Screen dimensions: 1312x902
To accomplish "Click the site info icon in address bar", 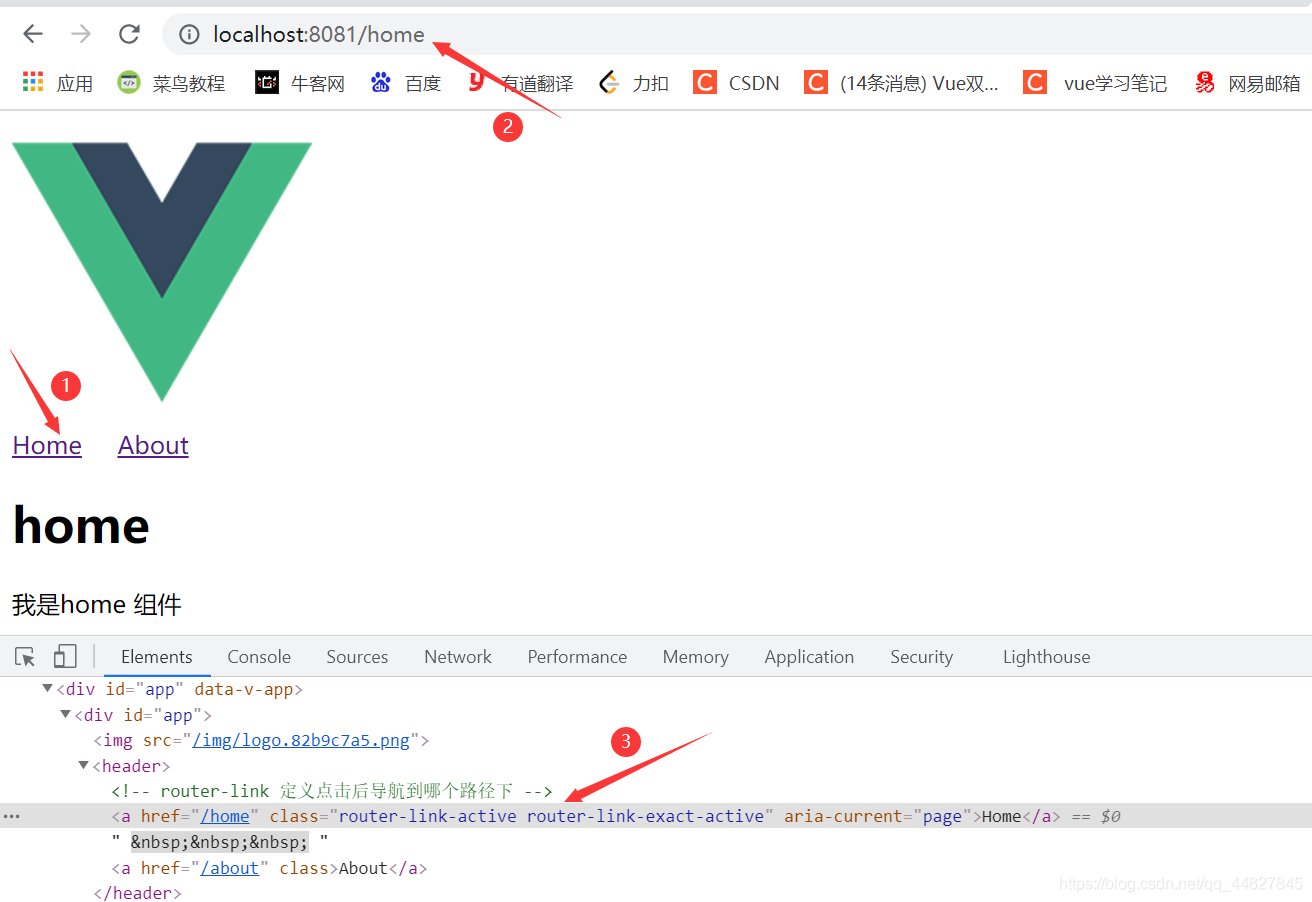I will pyautogui.click(x=189, y=35).
